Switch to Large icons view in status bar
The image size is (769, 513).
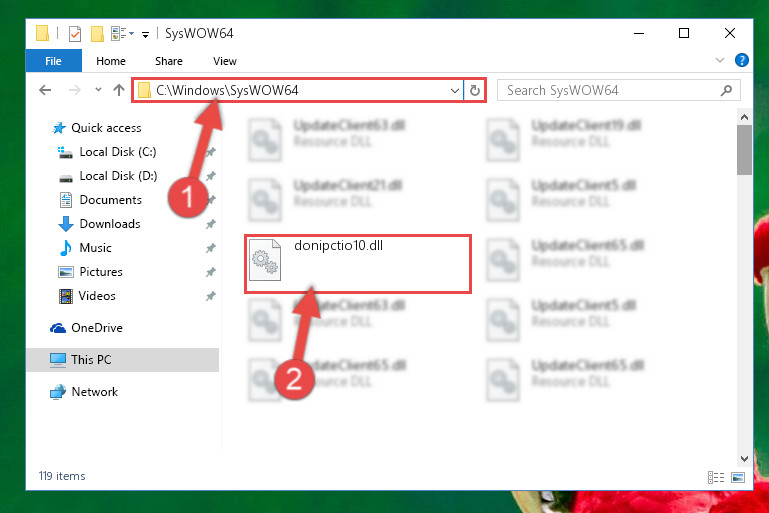[738, 477]
